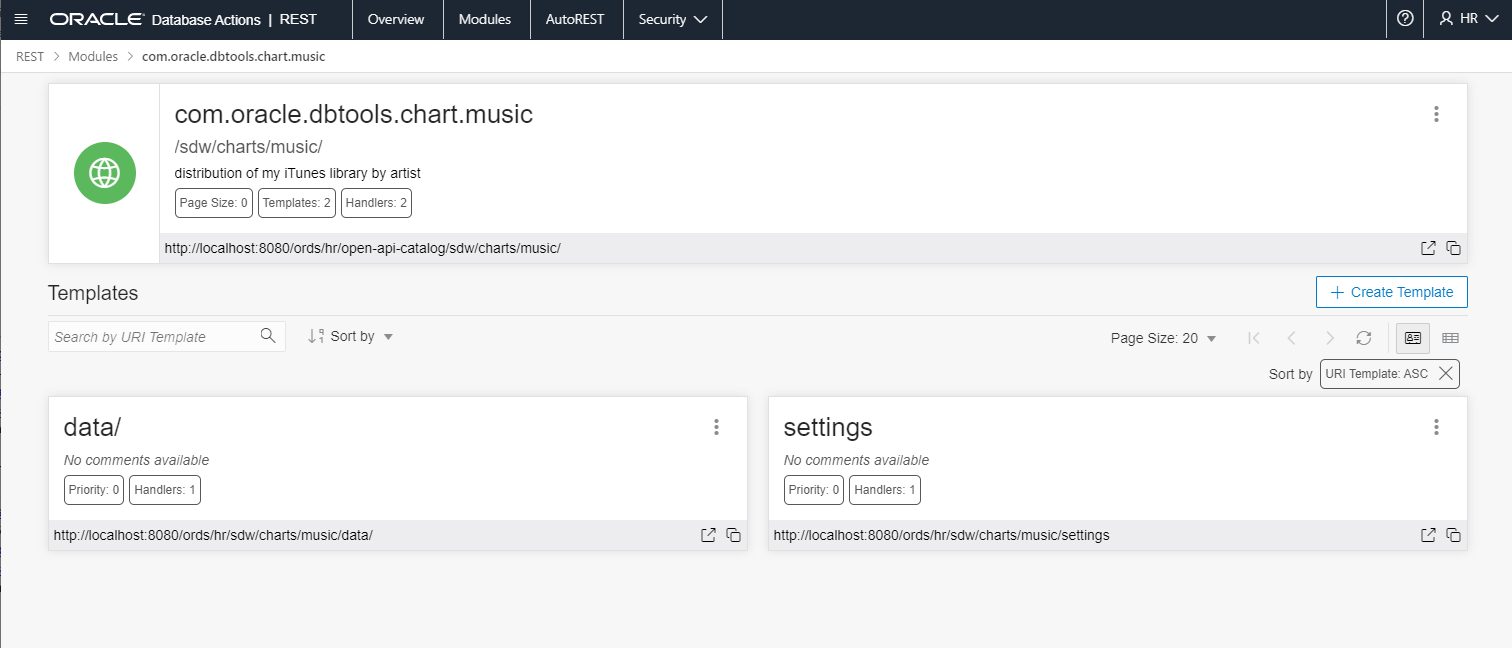
Task: Click the settings template URL text
Action: (942, 535)
